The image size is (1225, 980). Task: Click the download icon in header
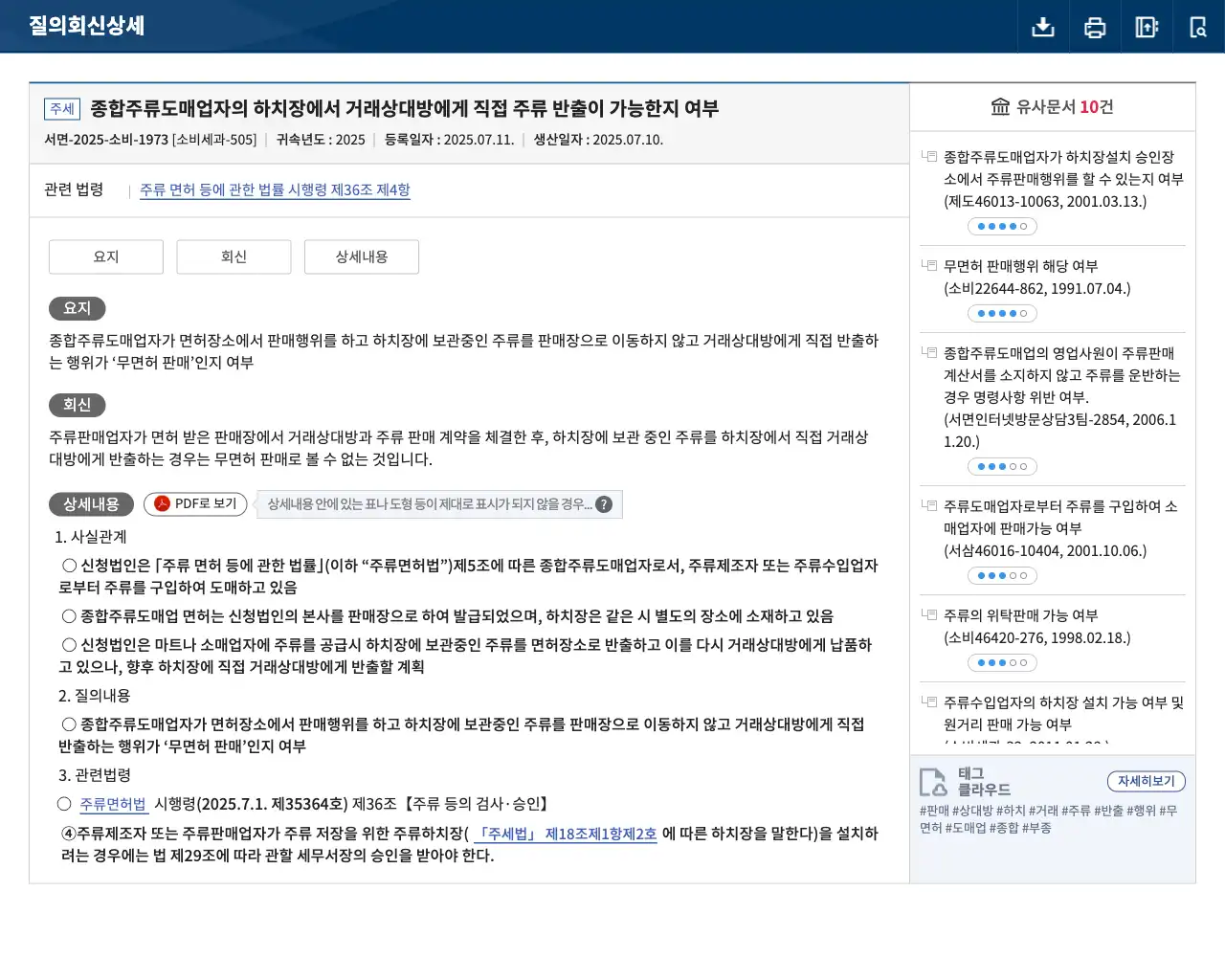pos(1043,27)
